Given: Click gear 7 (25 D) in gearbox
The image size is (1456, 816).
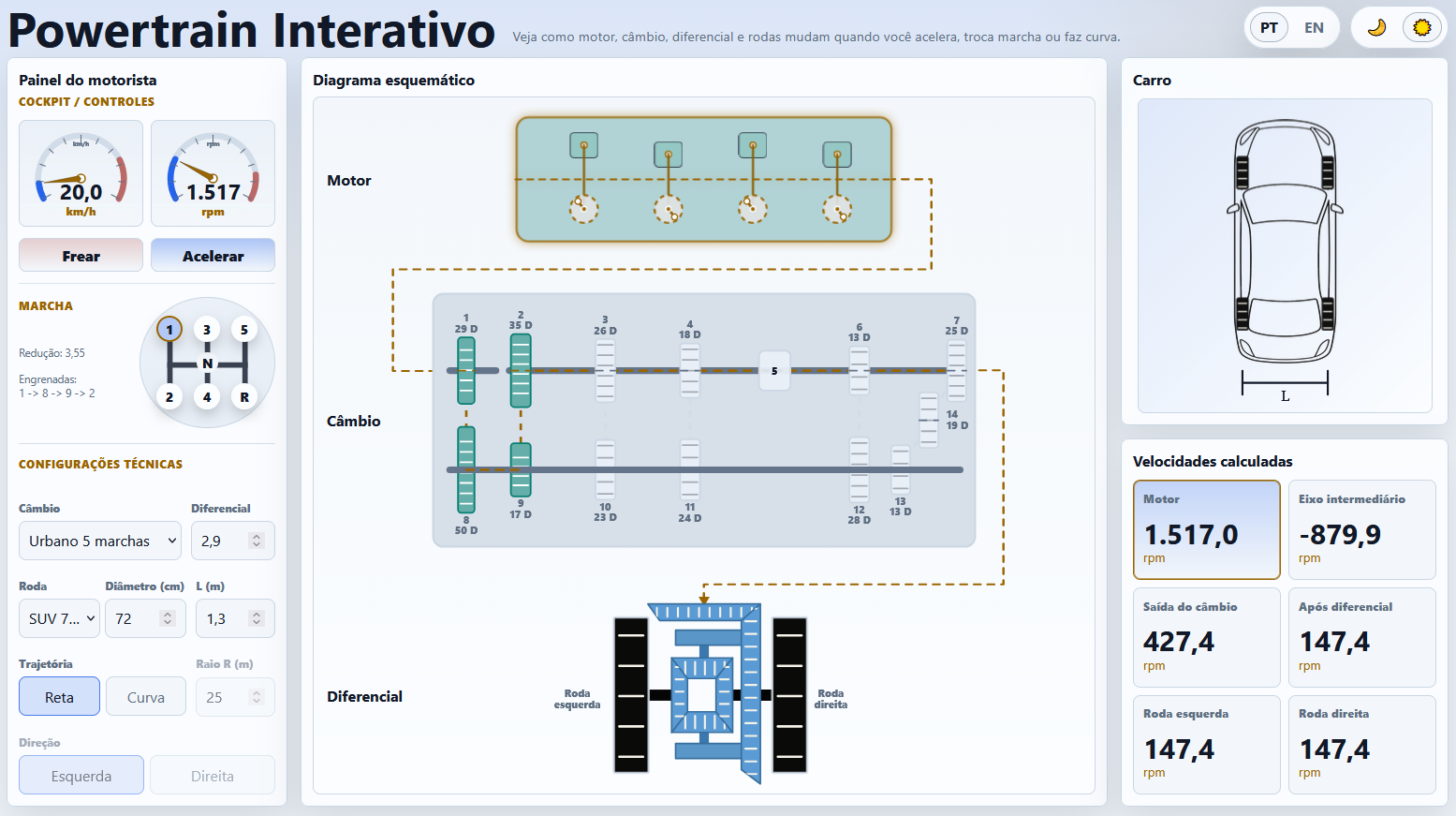Looking at the screenshot, I should [x=956, y=371].
